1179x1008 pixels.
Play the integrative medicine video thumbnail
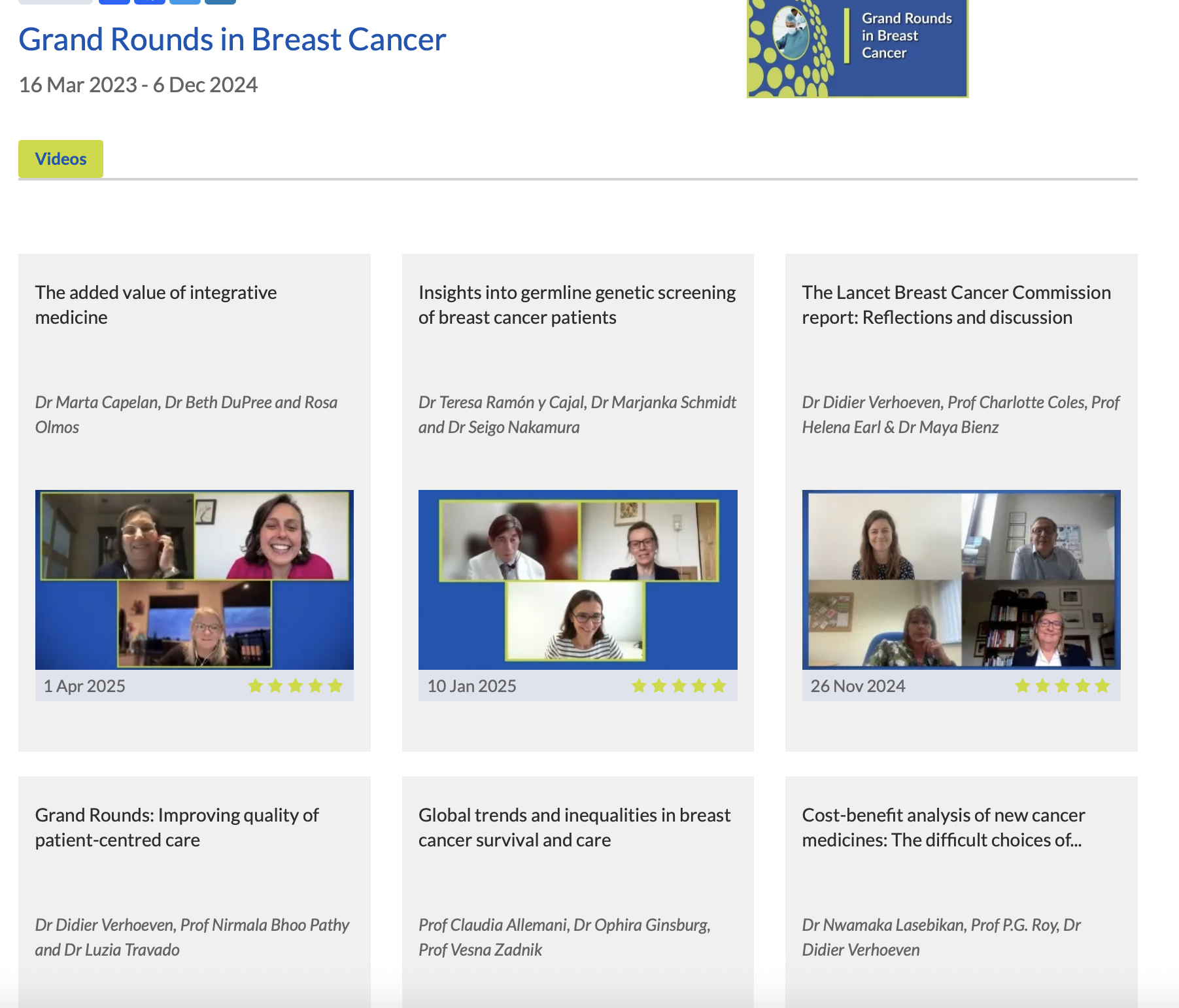(194, 580)
